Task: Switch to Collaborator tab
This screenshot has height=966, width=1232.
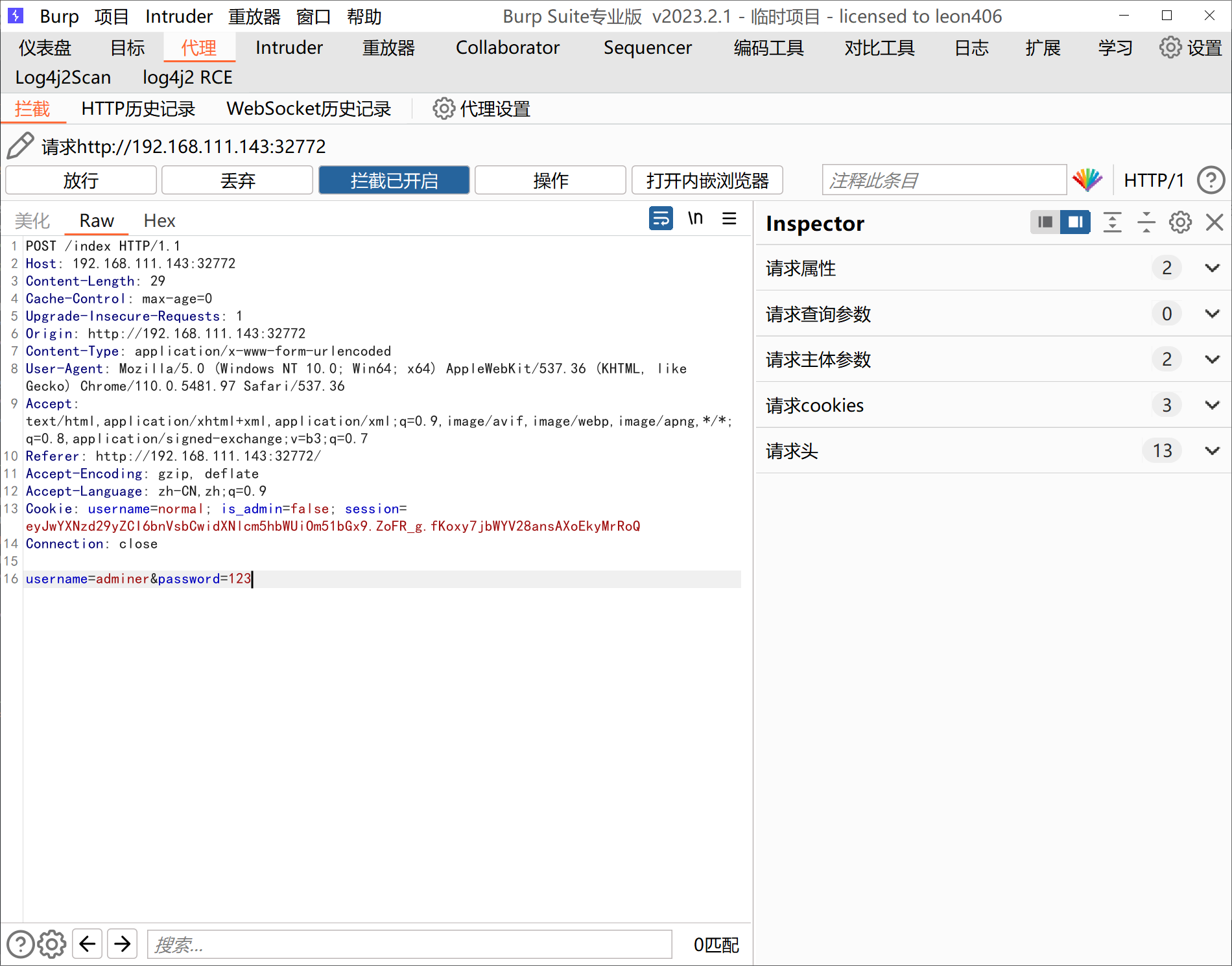Action: (508, 47)
